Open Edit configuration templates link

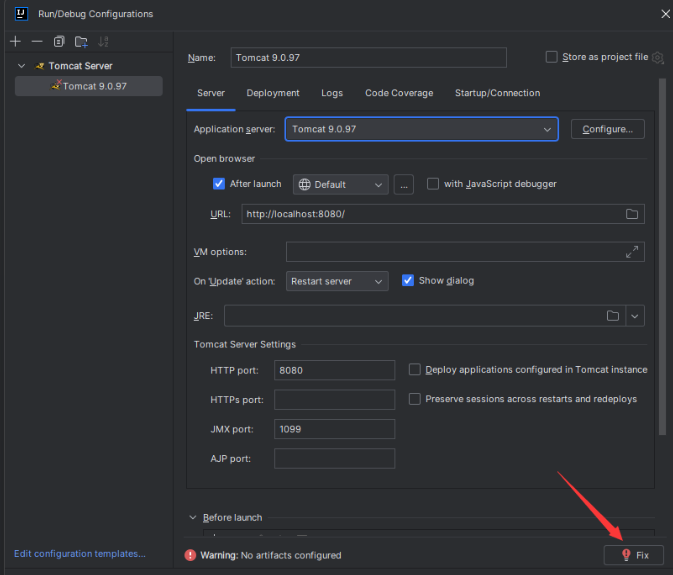[80, 554]
